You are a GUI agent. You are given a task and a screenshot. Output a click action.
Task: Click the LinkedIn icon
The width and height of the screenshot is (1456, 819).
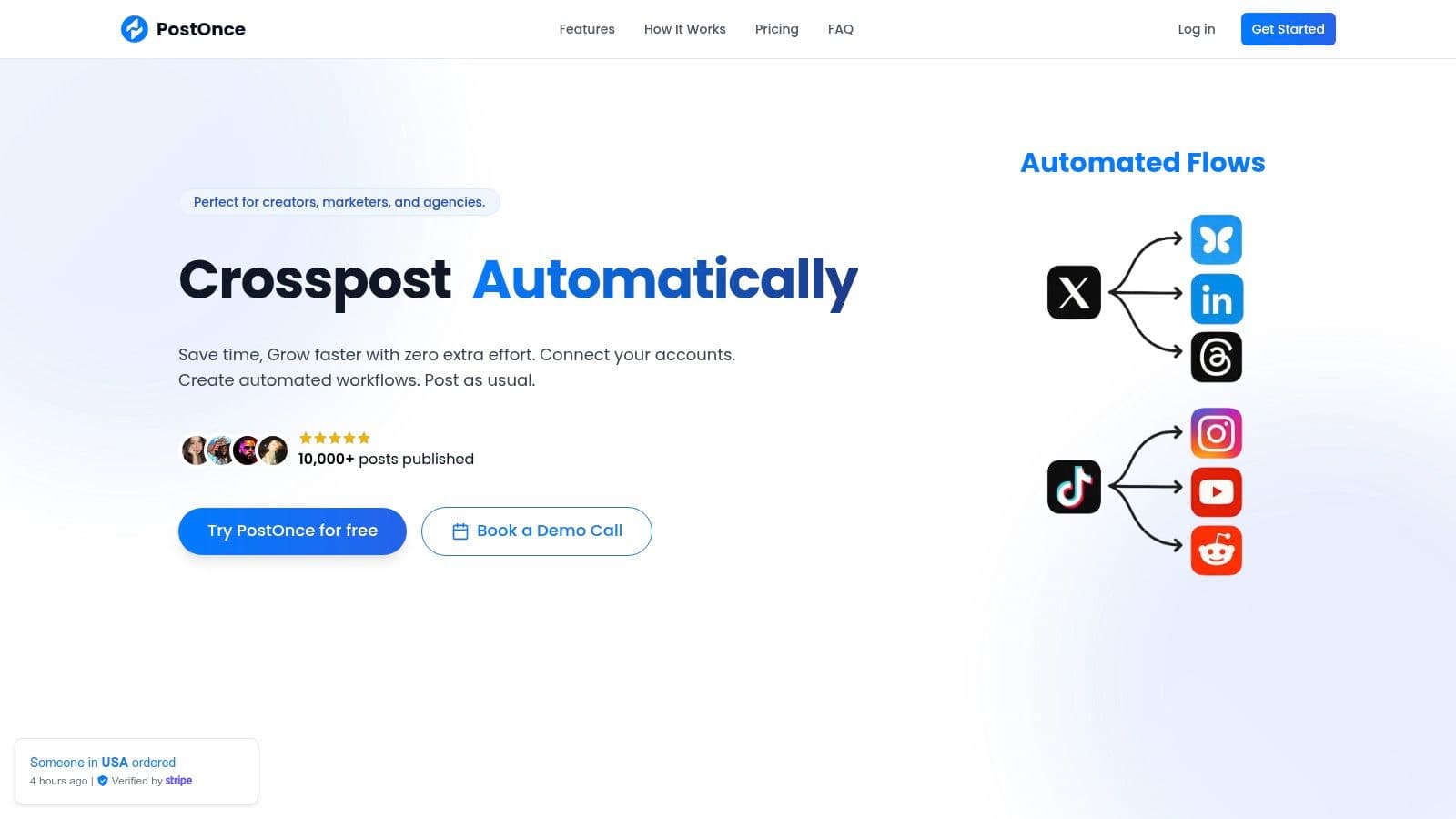(x=1217, y=299)
